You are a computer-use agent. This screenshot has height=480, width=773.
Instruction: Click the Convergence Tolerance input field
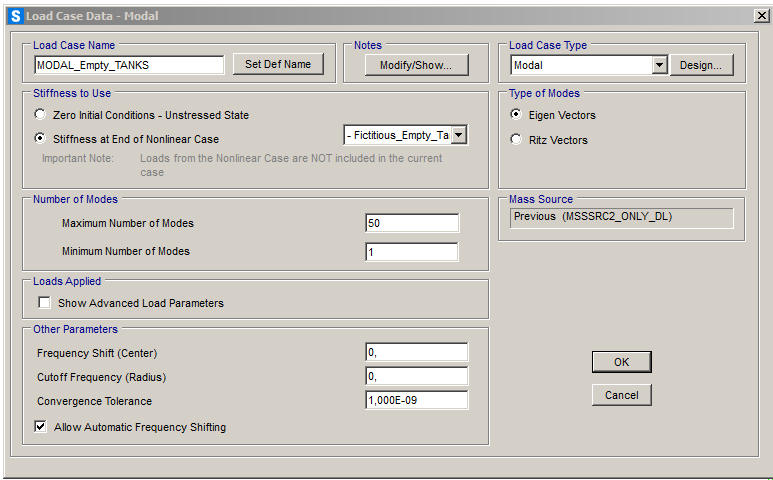coord(416,401)
